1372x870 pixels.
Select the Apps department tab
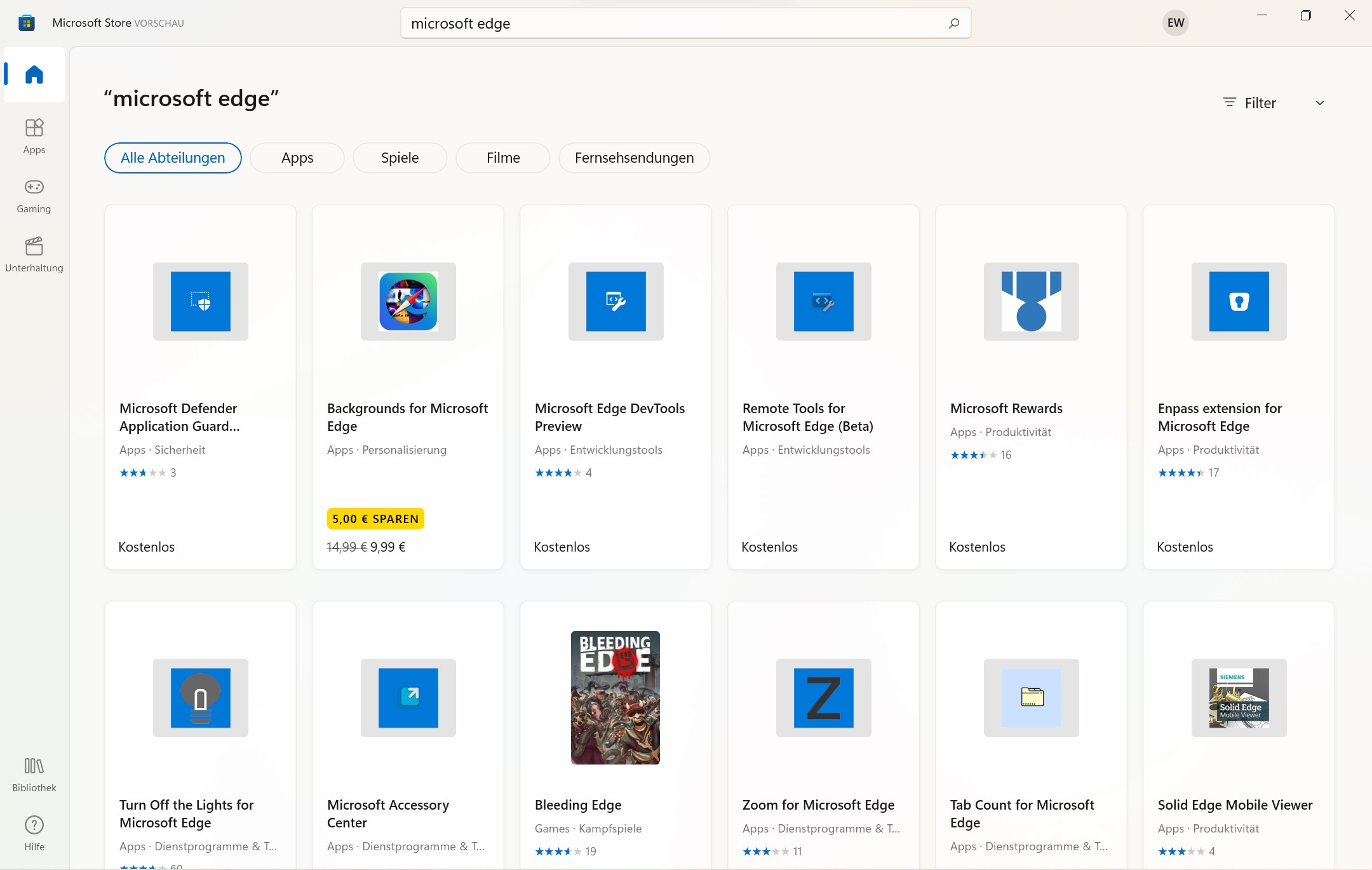[297, 158]
